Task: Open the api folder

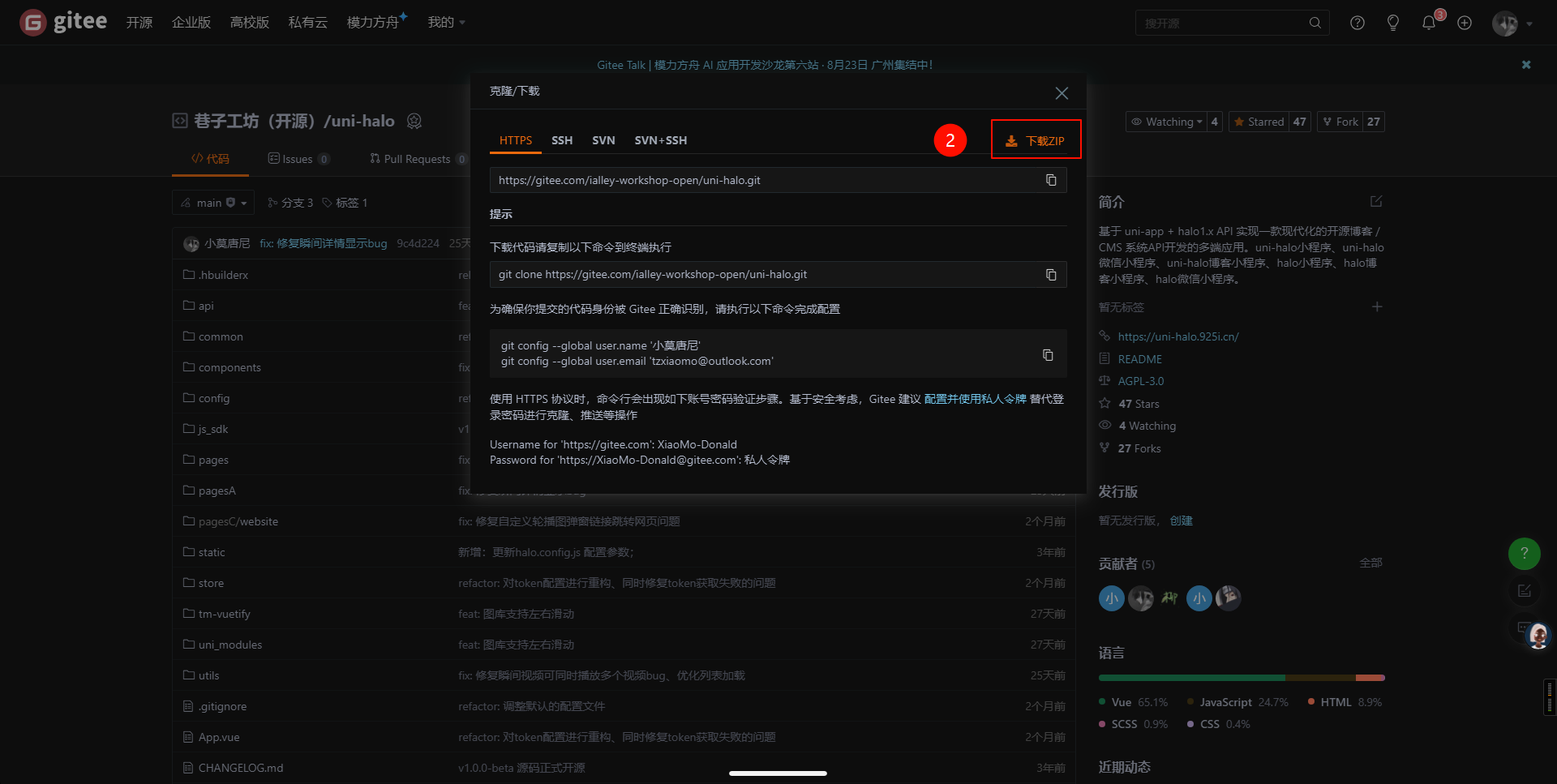Action: click(206, 306)
